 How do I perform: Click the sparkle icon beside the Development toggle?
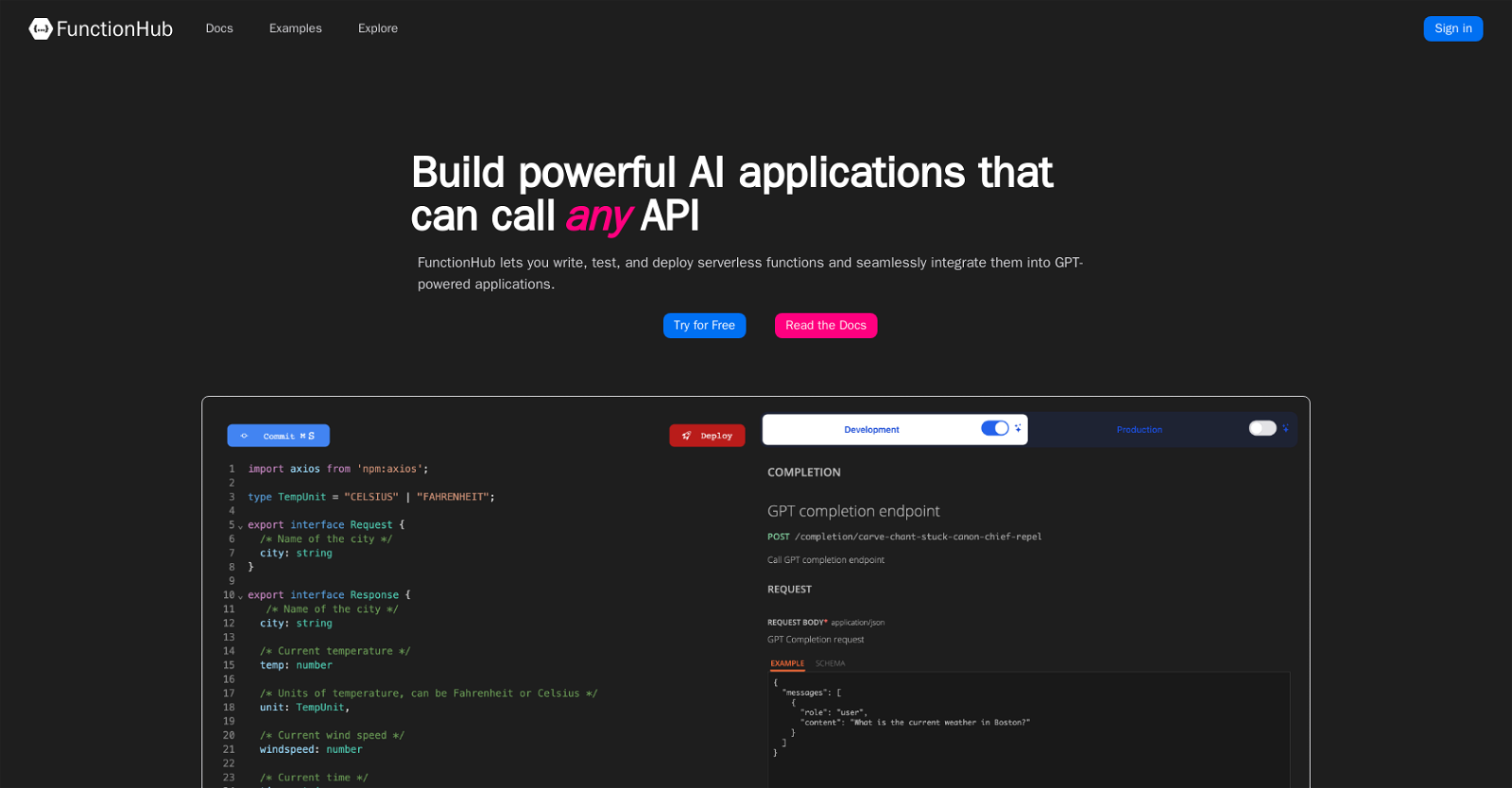click(1018, 428)
